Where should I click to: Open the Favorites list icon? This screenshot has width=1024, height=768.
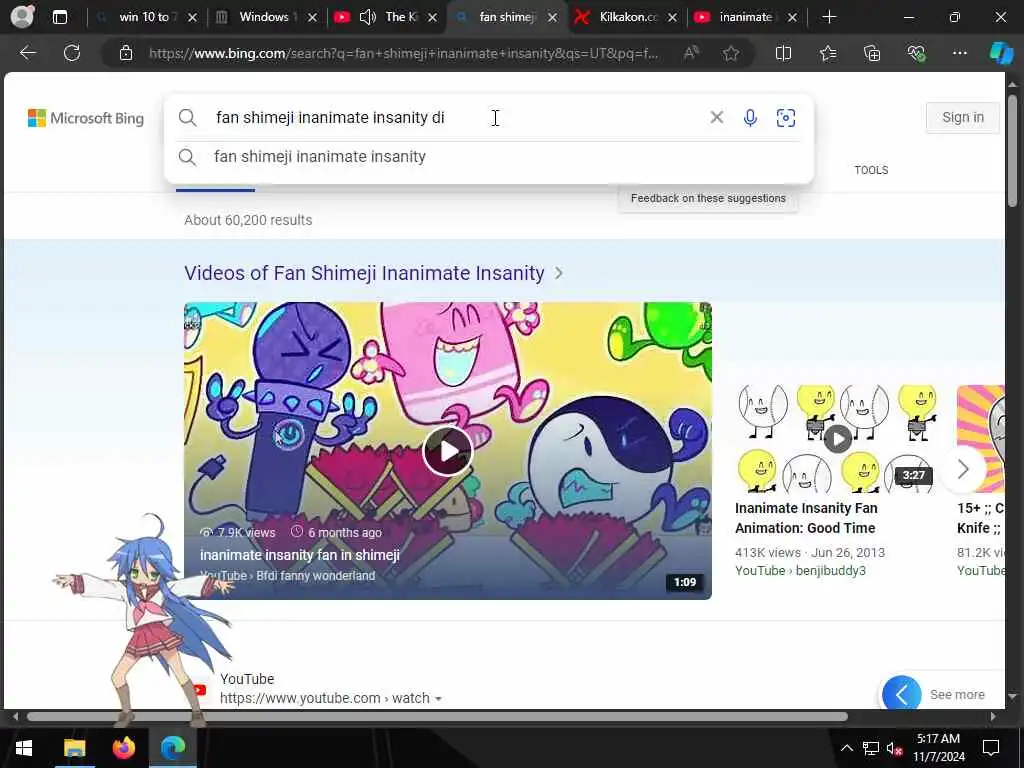click(x=827, y=53)
